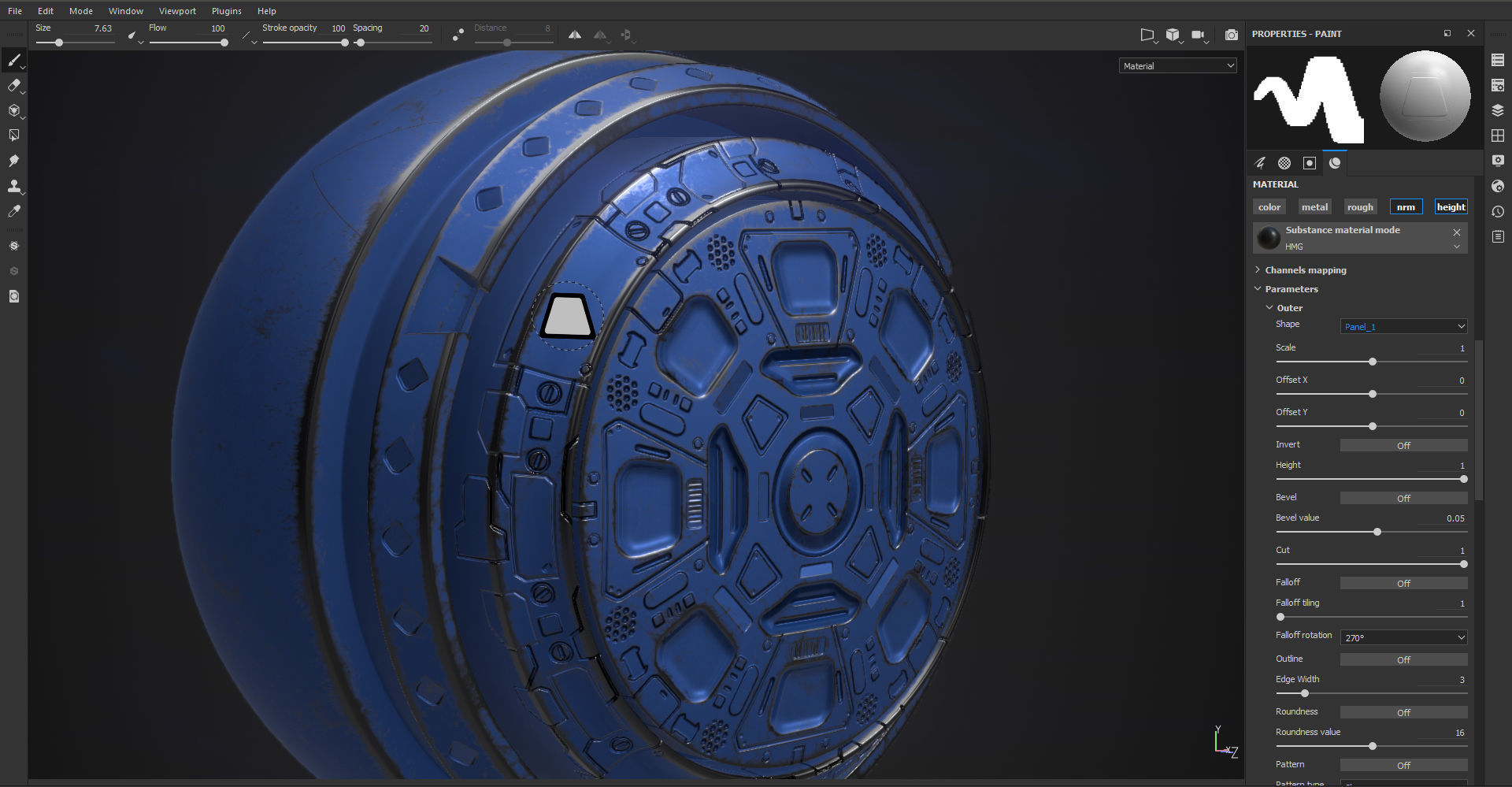Toggle the Bevel option
The width and height of the screenshot is (1512, 787).
[1403, 498]
